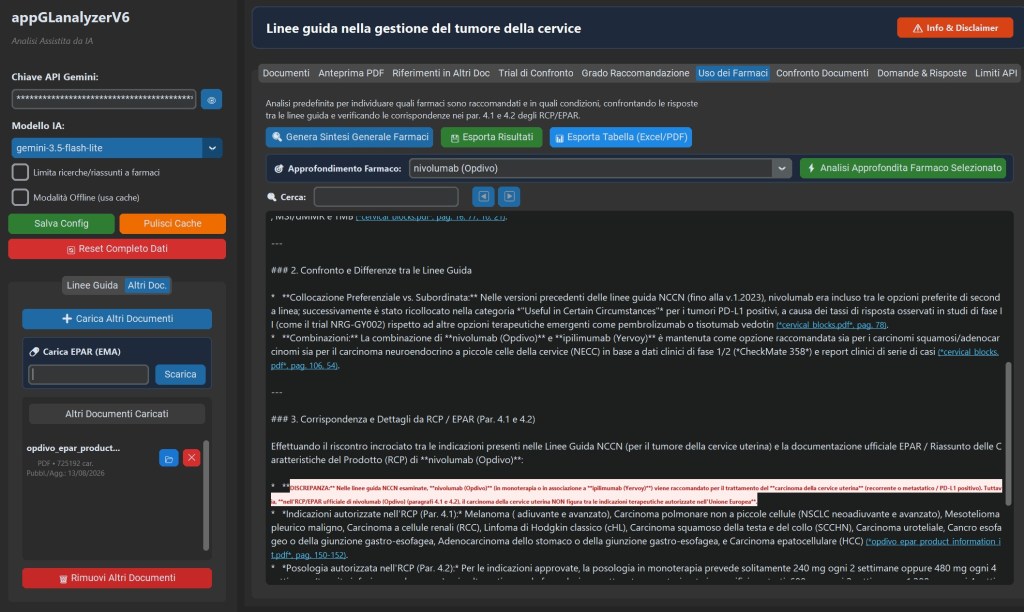Click the Carica EPAR (EMA) link icon

(35, 351)
